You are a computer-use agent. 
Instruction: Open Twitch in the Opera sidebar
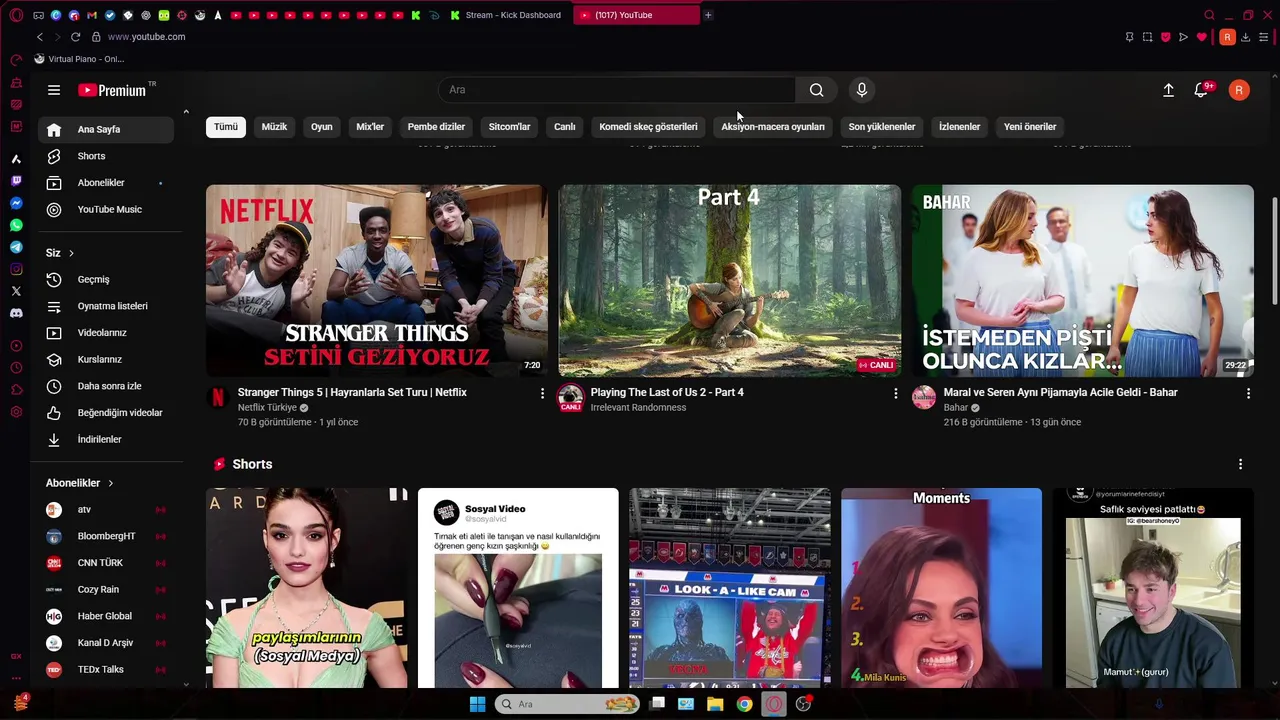click(16, 181)
